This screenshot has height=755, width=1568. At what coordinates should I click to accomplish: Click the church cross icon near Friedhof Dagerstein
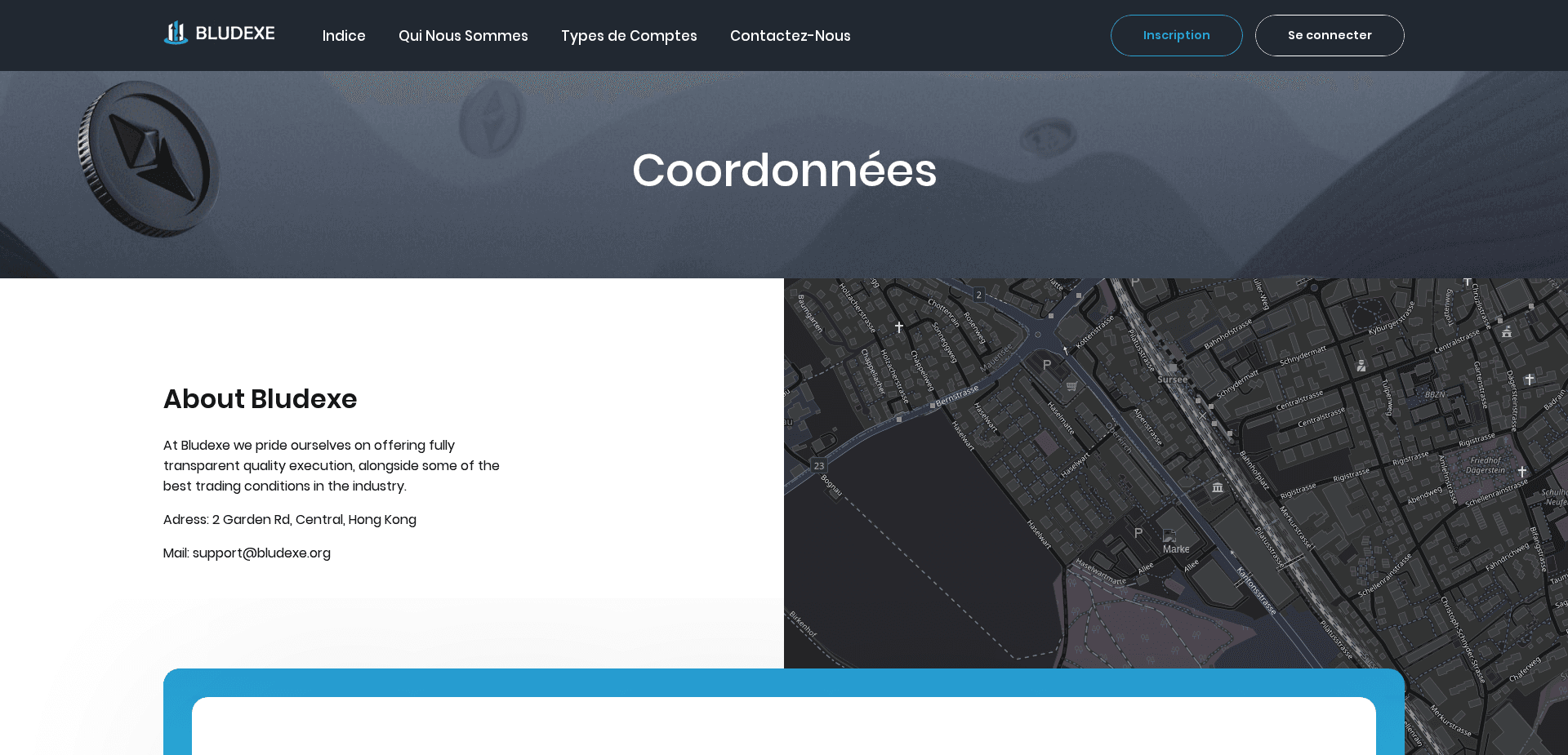tap(1523, 471)
